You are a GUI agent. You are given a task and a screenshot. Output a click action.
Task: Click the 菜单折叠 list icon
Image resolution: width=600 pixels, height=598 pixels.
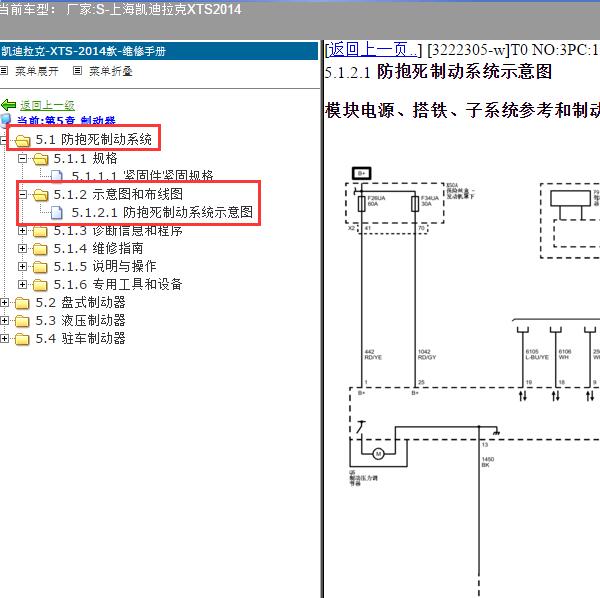point(77,71)
